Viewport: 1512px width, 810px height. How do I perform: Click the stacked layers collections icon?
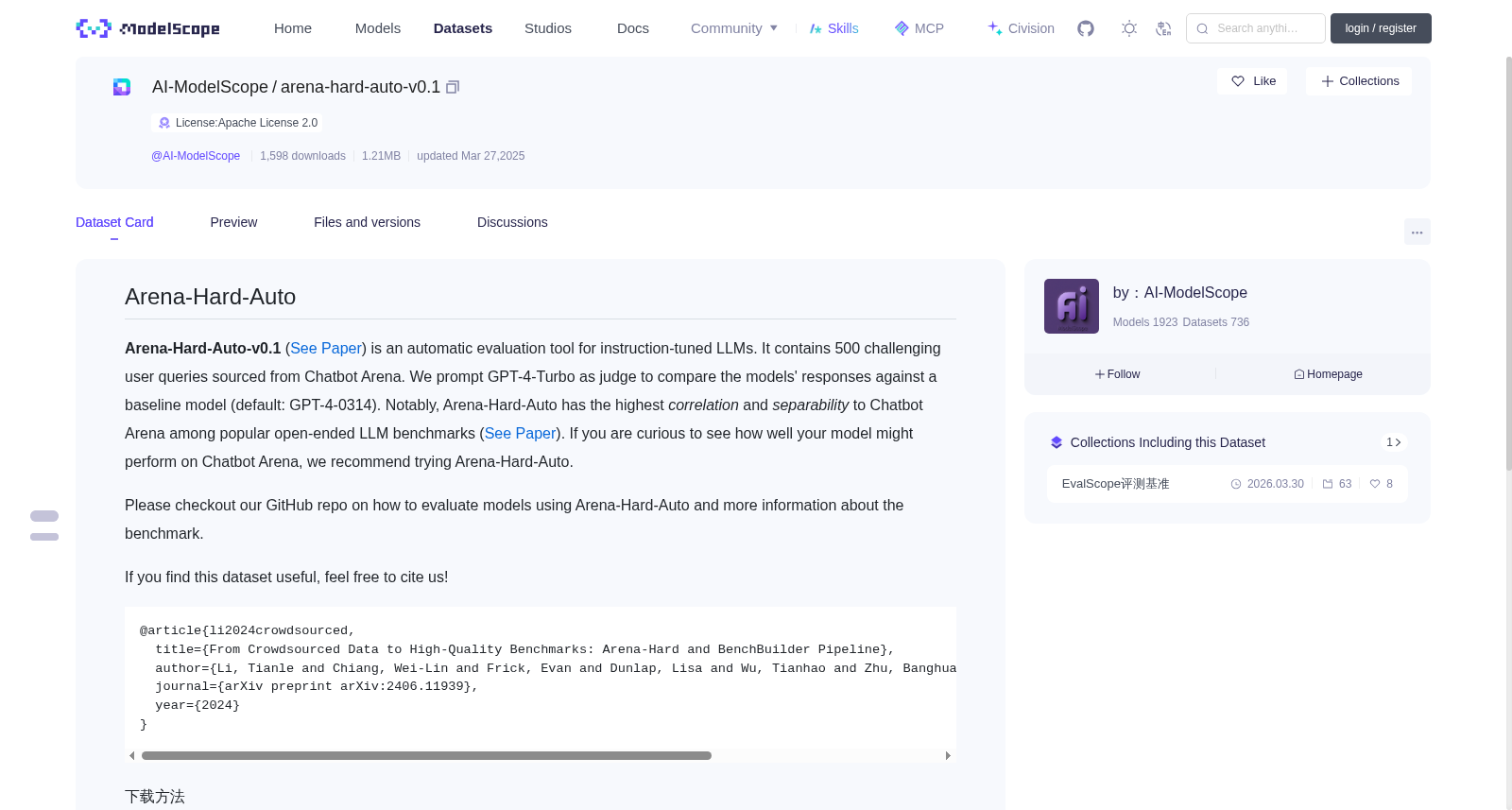(x=1057, y=442)
